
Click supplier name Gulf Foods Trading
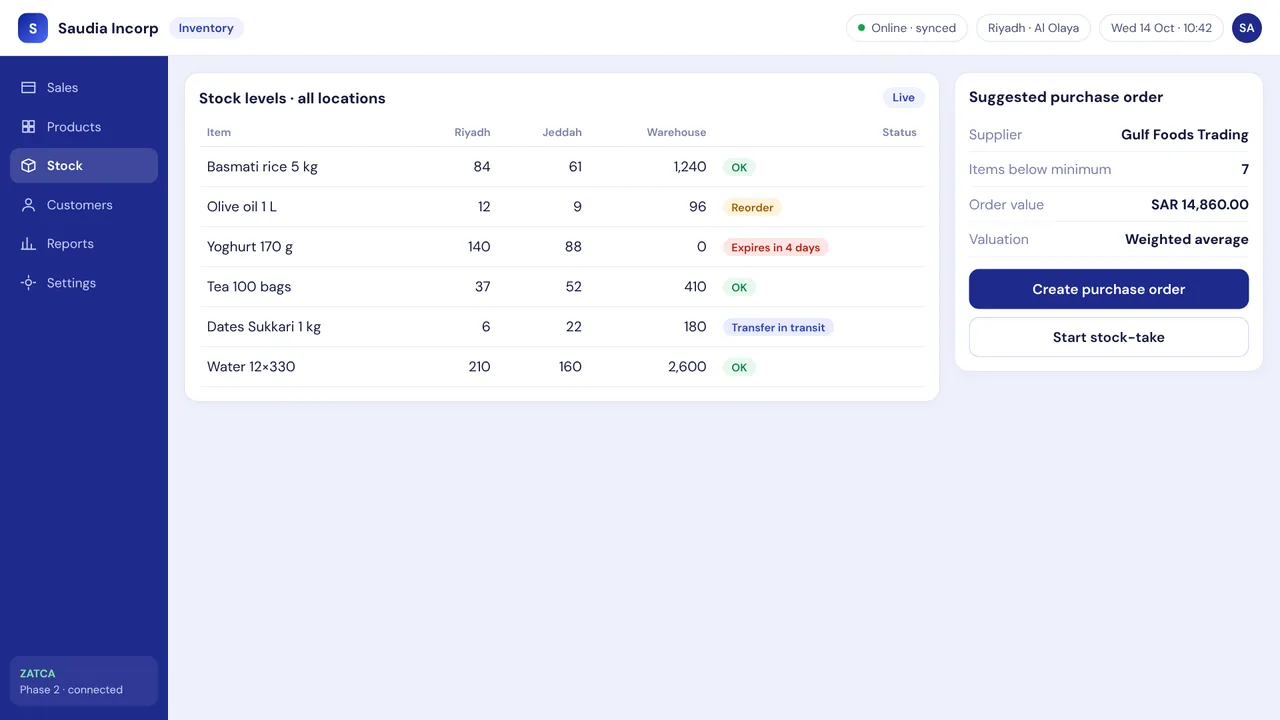click(x=1185, y=135)
